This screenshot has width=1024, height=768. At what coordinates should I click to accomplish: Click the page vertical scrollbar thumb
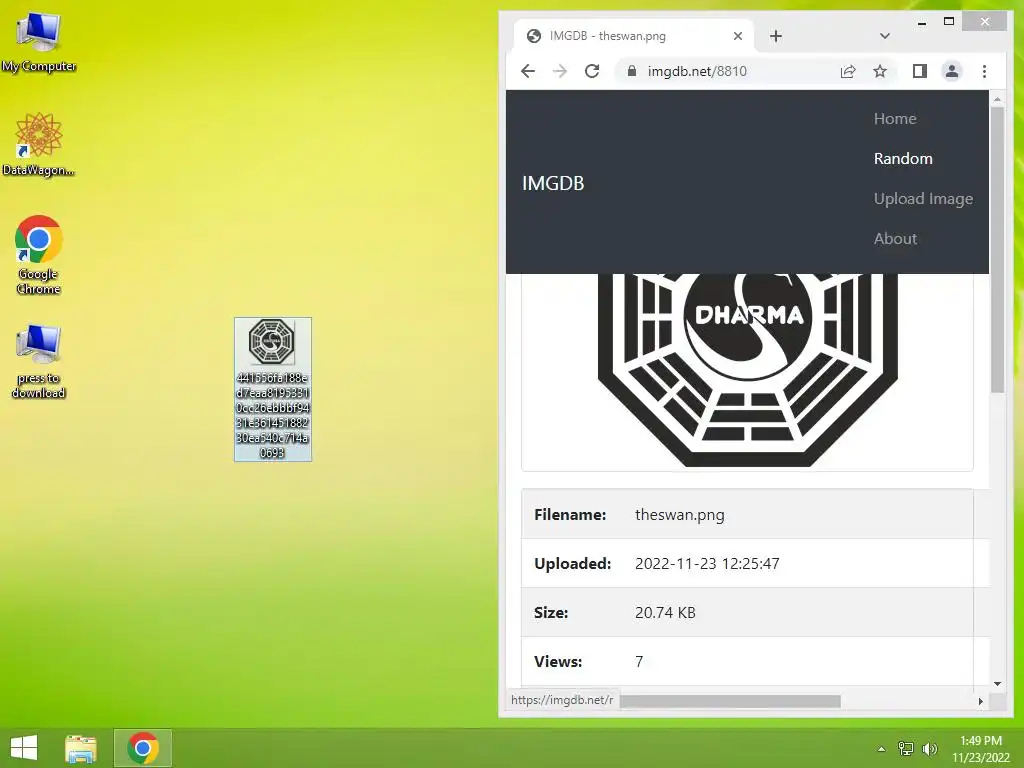[997, 249]
